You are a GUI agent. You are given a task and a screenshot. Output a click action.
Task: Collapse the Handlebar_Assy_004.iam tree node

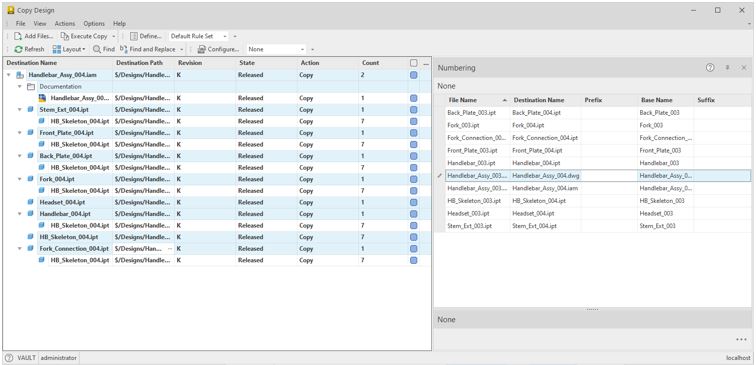pos(9,75)
